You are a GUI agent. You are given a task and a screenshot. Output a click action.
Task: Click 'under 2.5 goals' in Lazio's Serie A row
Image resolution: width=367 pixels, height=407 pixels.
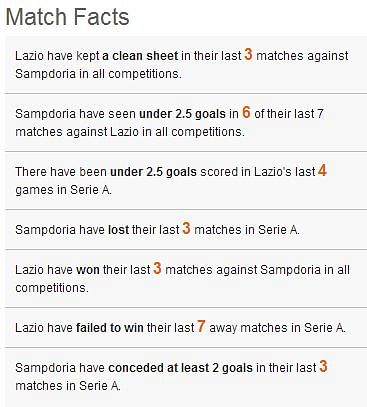(x=153, y=172)
